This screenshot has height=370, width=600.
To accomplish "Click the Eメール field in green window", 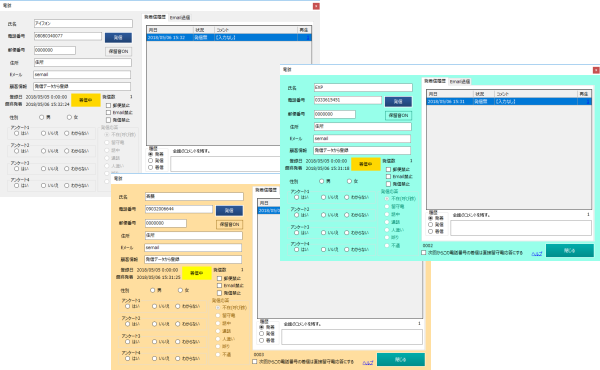I will tap(362, 139).
